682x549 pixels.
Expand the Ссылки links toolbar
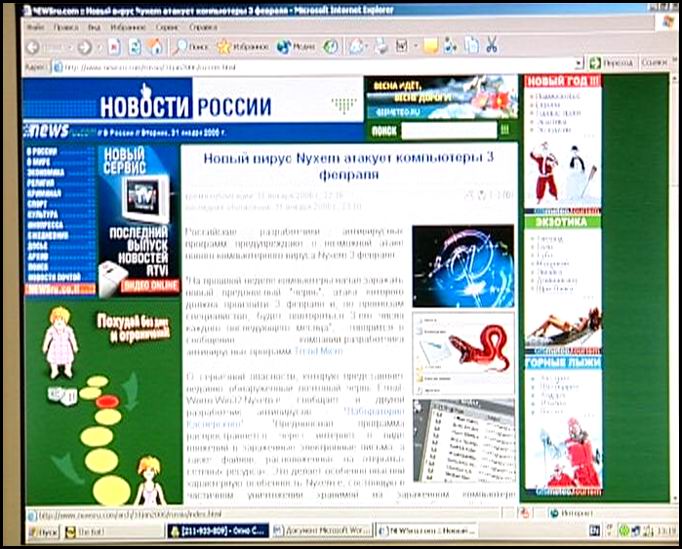[x=654, y=63]
